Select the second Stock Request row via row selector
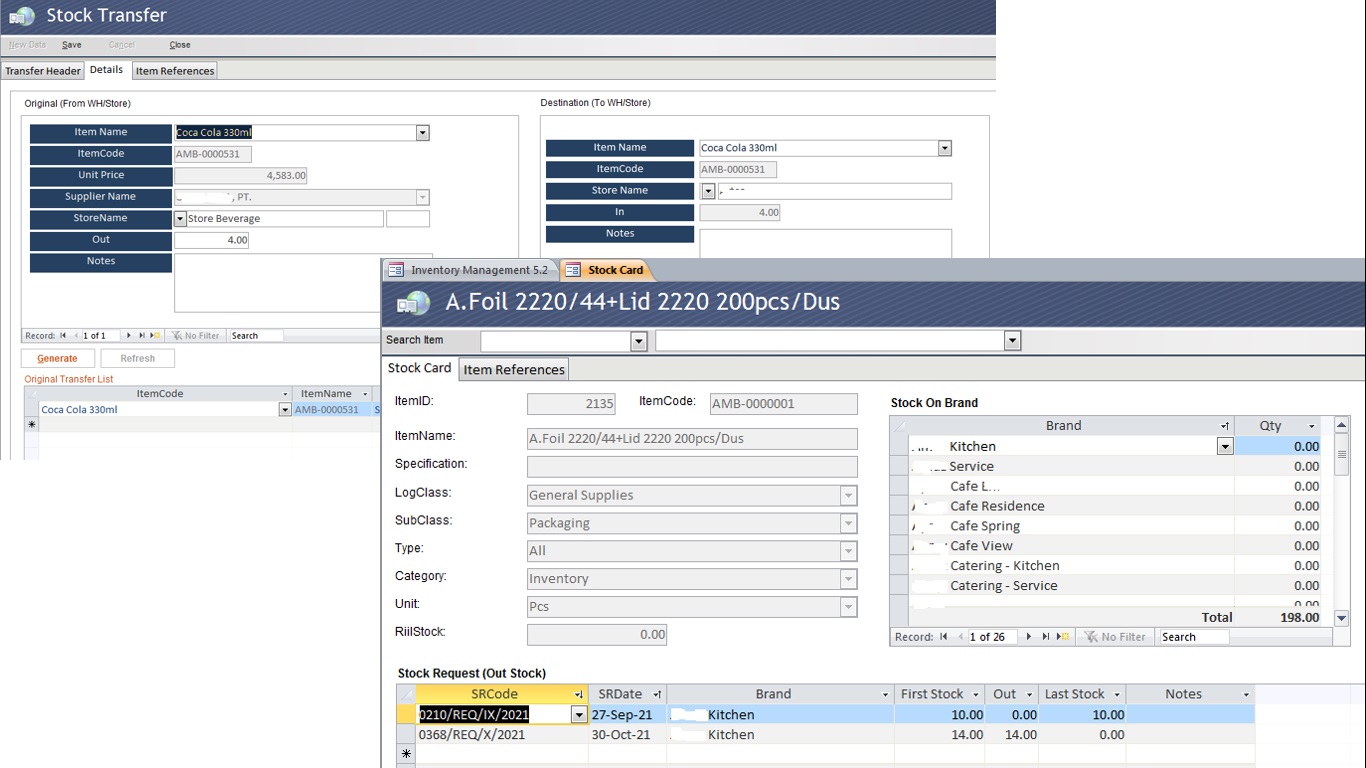Viewport: 1366px width, 768px height. tap(406, 735)
